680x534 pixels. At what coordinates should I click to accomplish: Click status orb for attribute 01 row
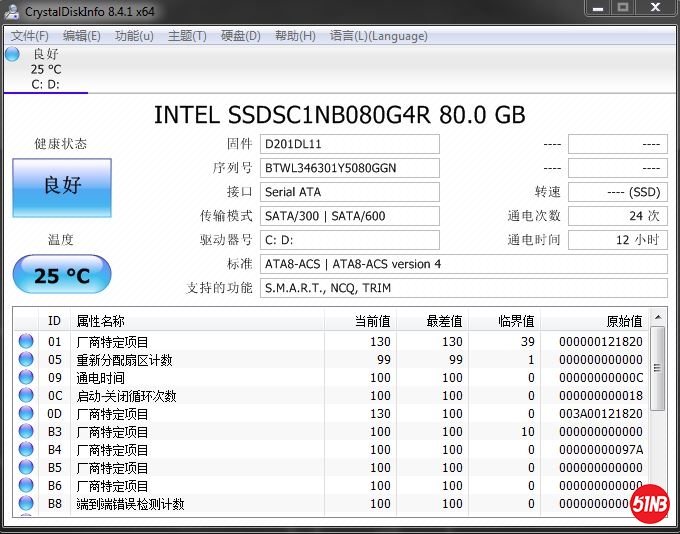(x=25, y=342)
